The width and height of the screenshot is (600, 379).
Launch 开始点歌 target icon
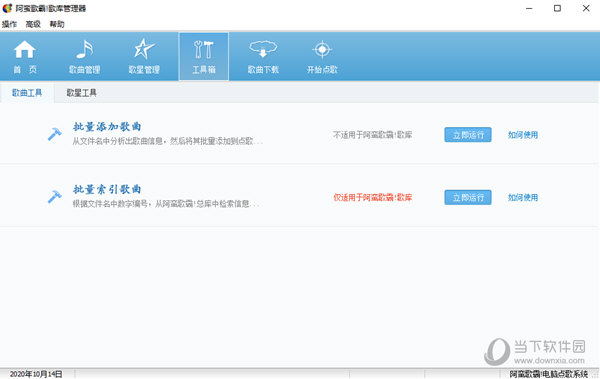(x=322, y=49)
